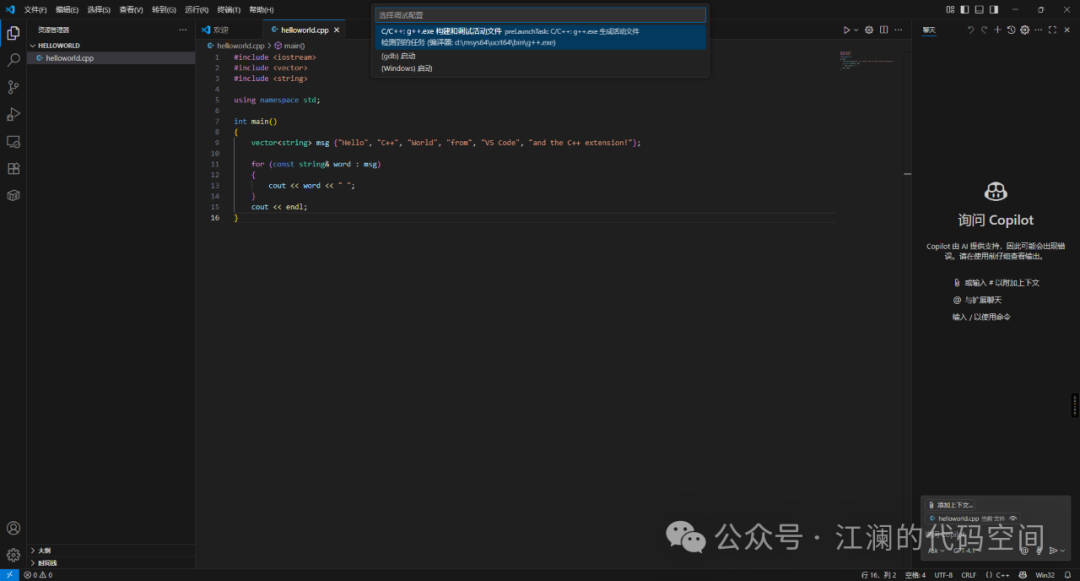Click the Run play button in editor toolbar
The height and width of the screenshot is (581, 1080).
pos(847,30)
